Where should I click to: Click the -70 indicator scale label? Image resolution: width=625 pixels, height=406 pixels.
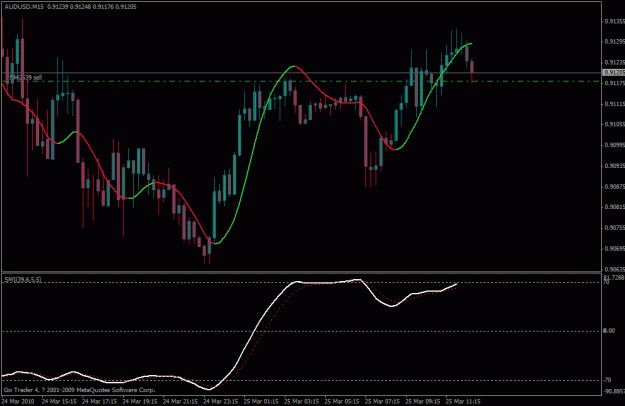(607, 380)
